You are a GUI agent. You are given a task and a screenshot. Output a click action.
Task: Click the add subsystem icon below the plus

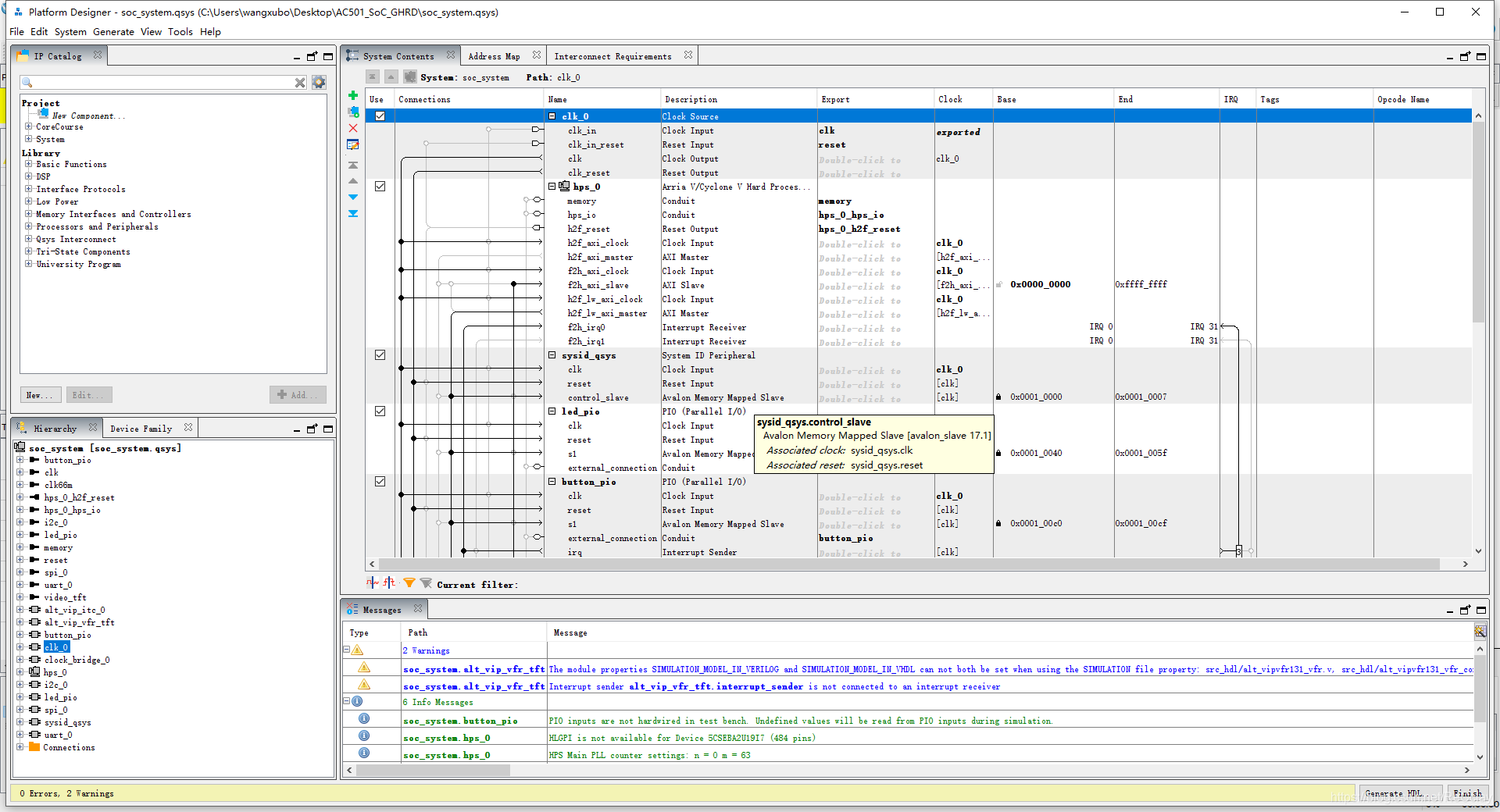[353, 112]
